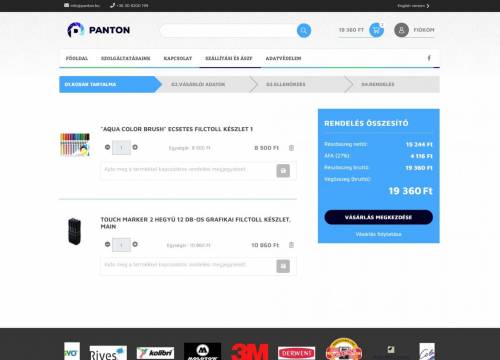Screen dimensions: 500x360
Task: Delete Touch Marker set from cart
Action: point(291,245)
